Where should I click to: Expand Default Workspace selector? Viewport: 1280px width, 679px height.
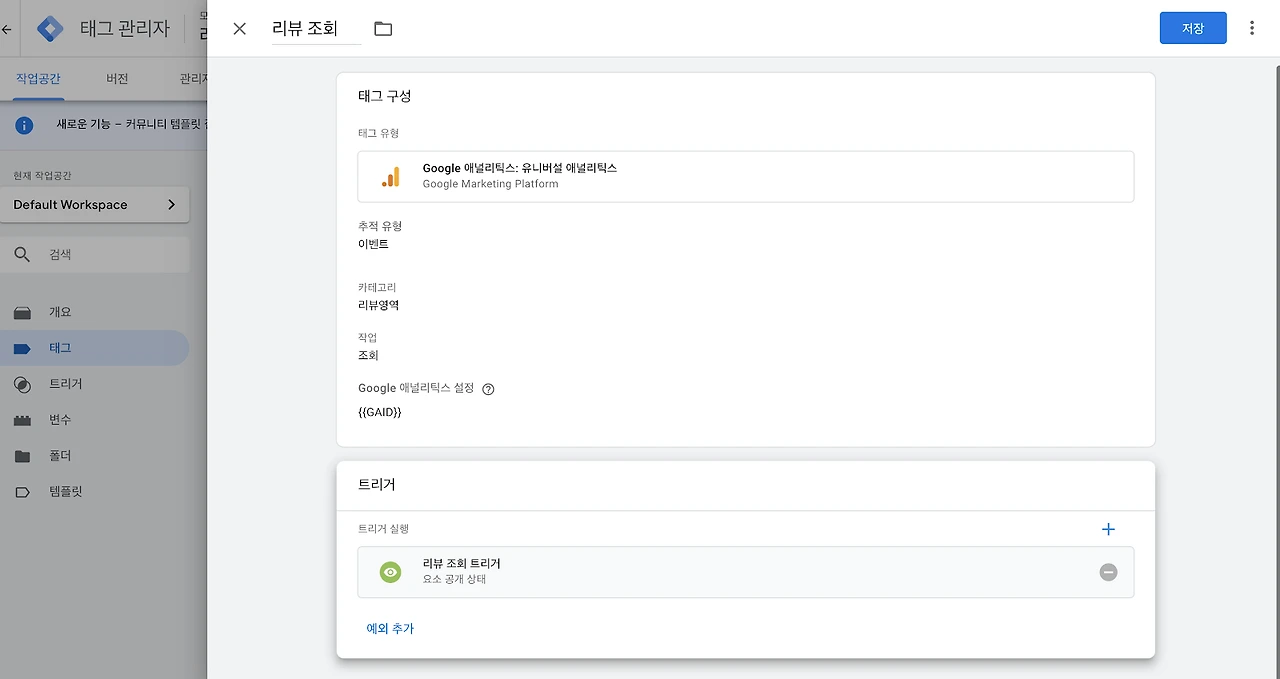point(95,205)
